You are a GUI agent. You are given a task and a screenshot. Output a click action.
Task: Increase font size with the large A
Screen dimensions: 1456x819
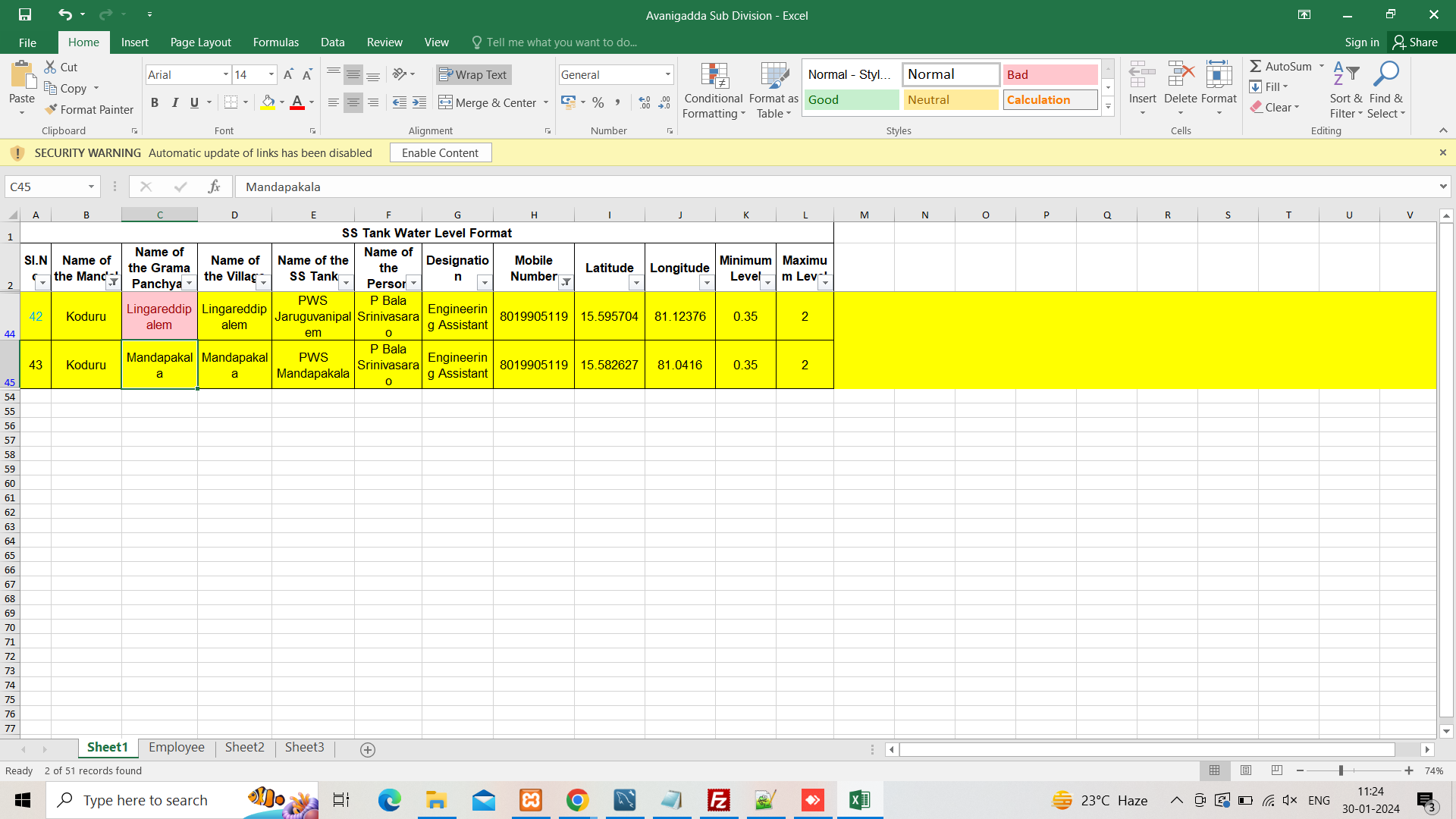coord(288,74)
